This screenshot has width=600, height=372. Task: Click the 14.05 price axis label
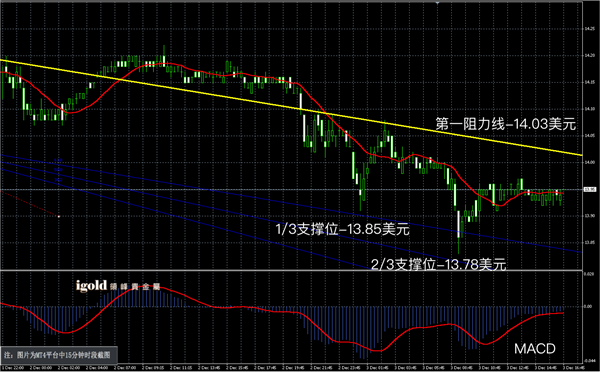589,135
